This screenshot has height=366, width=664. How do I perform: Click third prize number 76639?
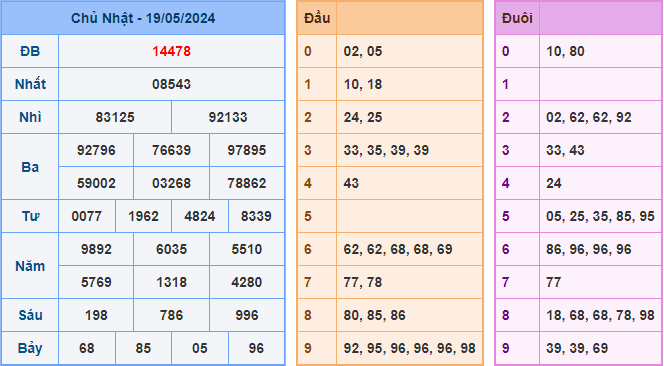[172, 150]
